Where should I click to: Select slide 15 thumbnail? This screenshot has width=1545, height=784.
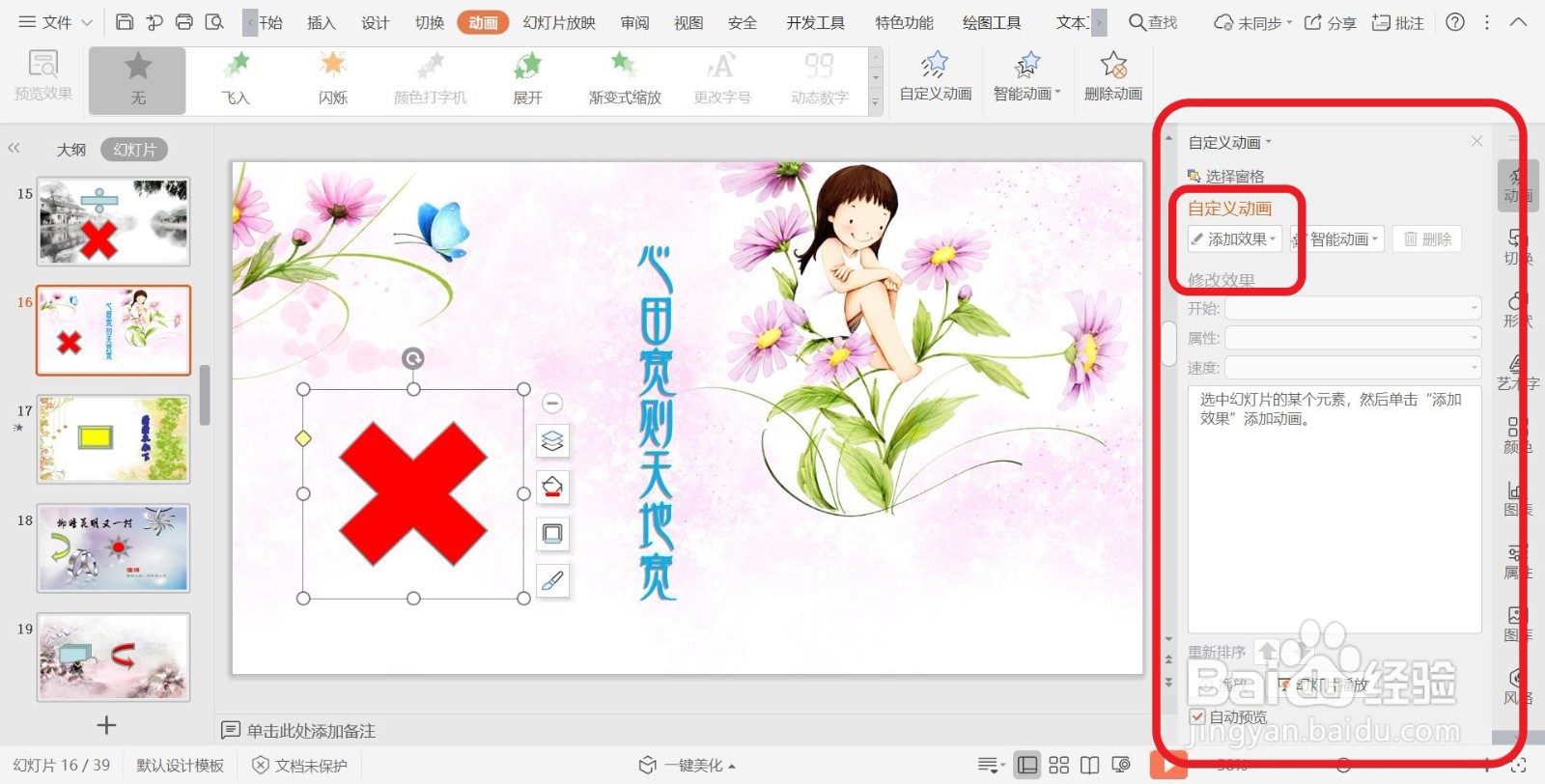pyautogui.click(x=113, y=221)
